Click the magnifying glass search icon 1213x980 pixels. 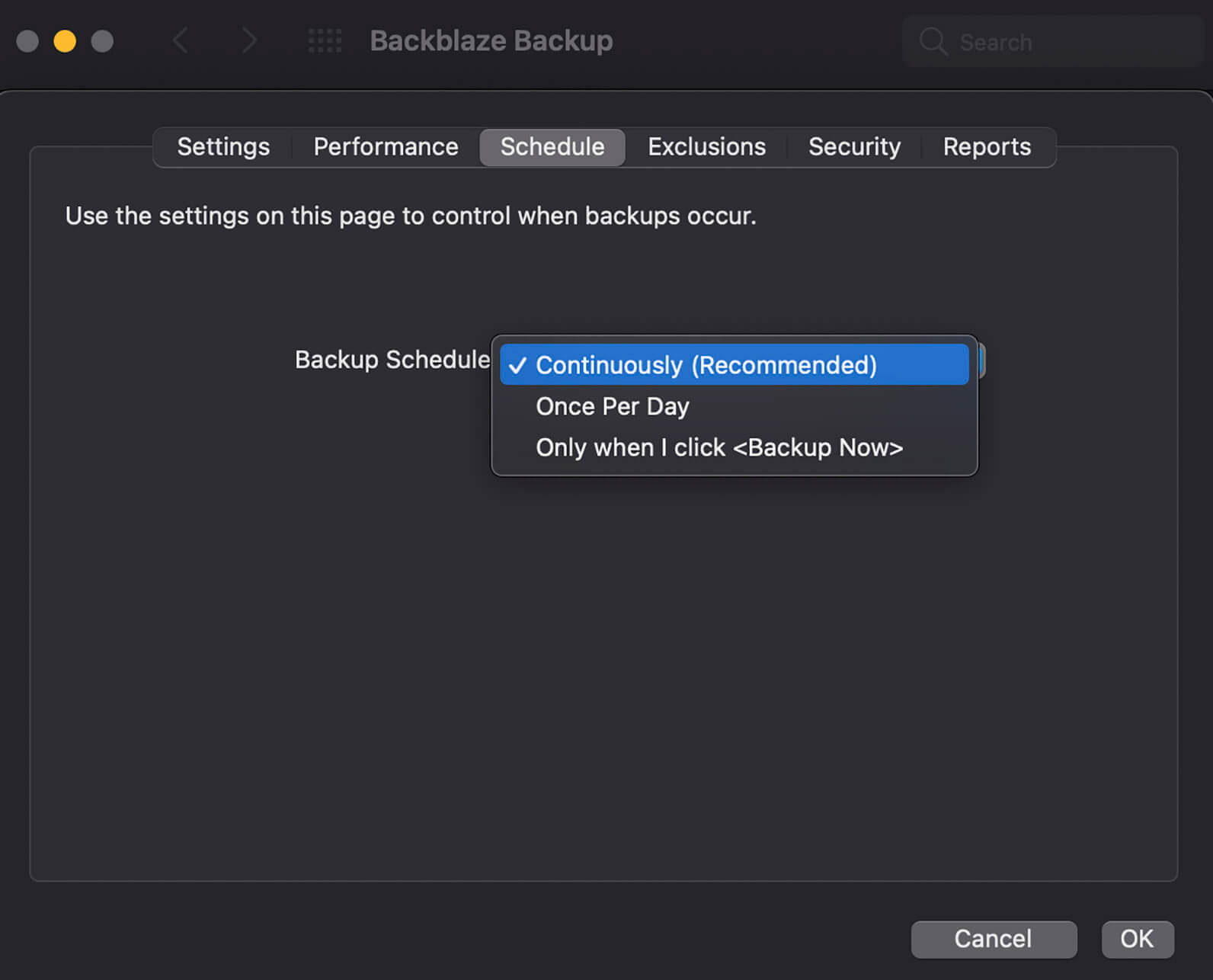click(933, 41)
